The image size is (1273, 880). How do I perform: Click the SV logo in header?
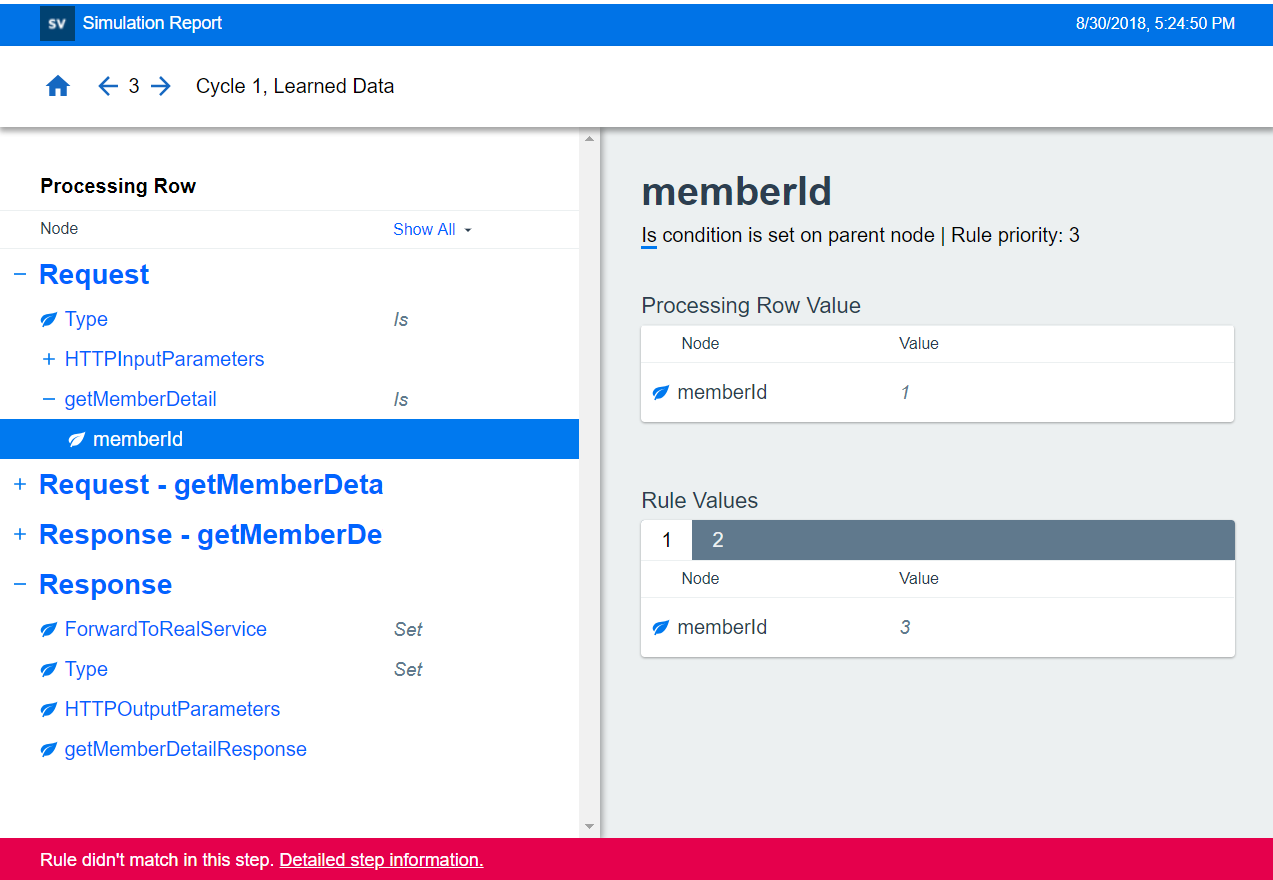tap(57, 23)
